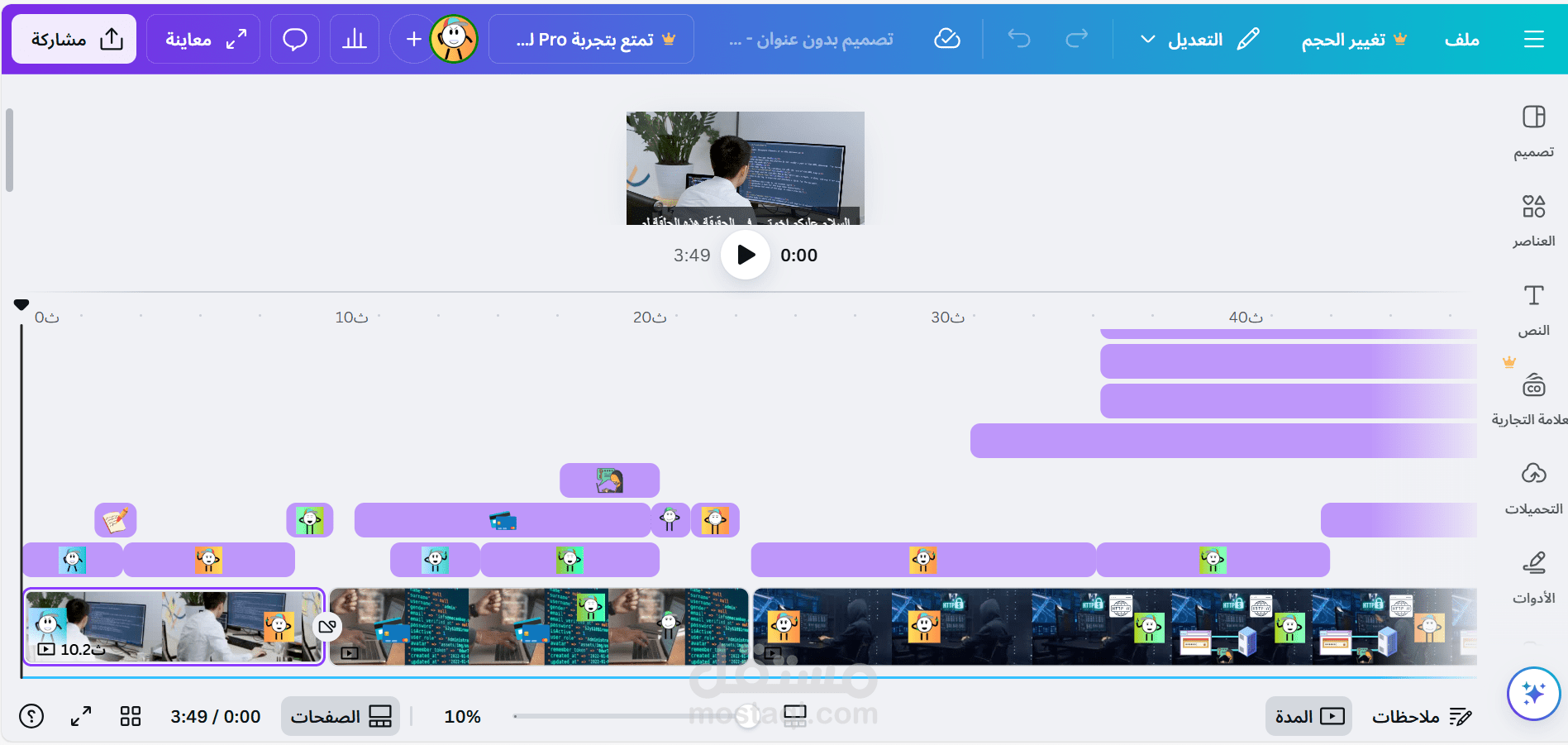Click the transition icon between first two clips

pos(327,626)
